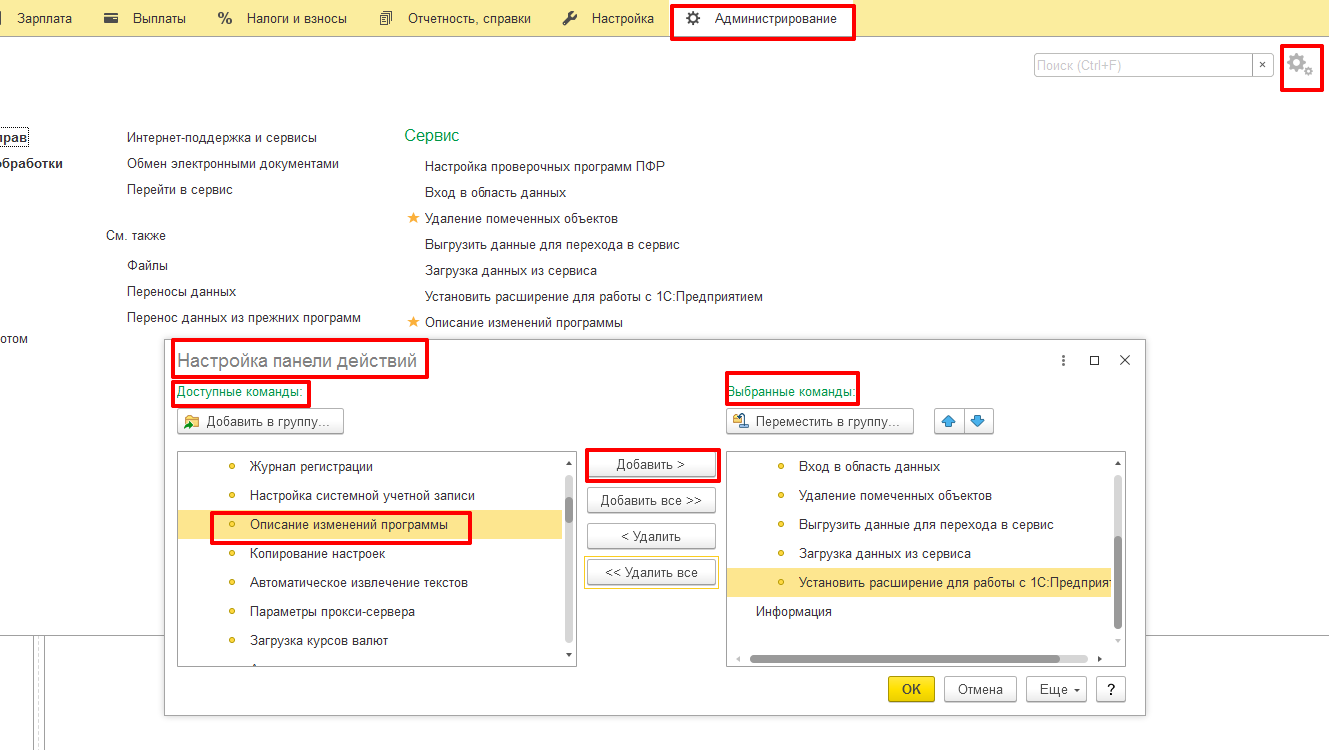Image resolution: width=1329 pixels, height=750 pixels.
Task: Click the star beside Удаление помеченных объектов
Action: 412,218
